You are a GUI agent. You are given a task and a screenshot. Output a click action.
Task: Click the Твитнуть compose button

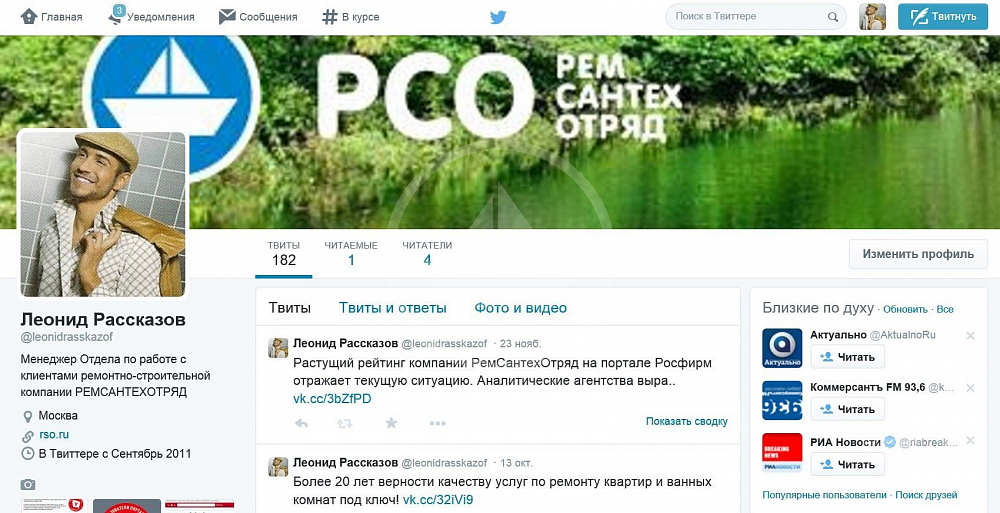tap(943, 17)
